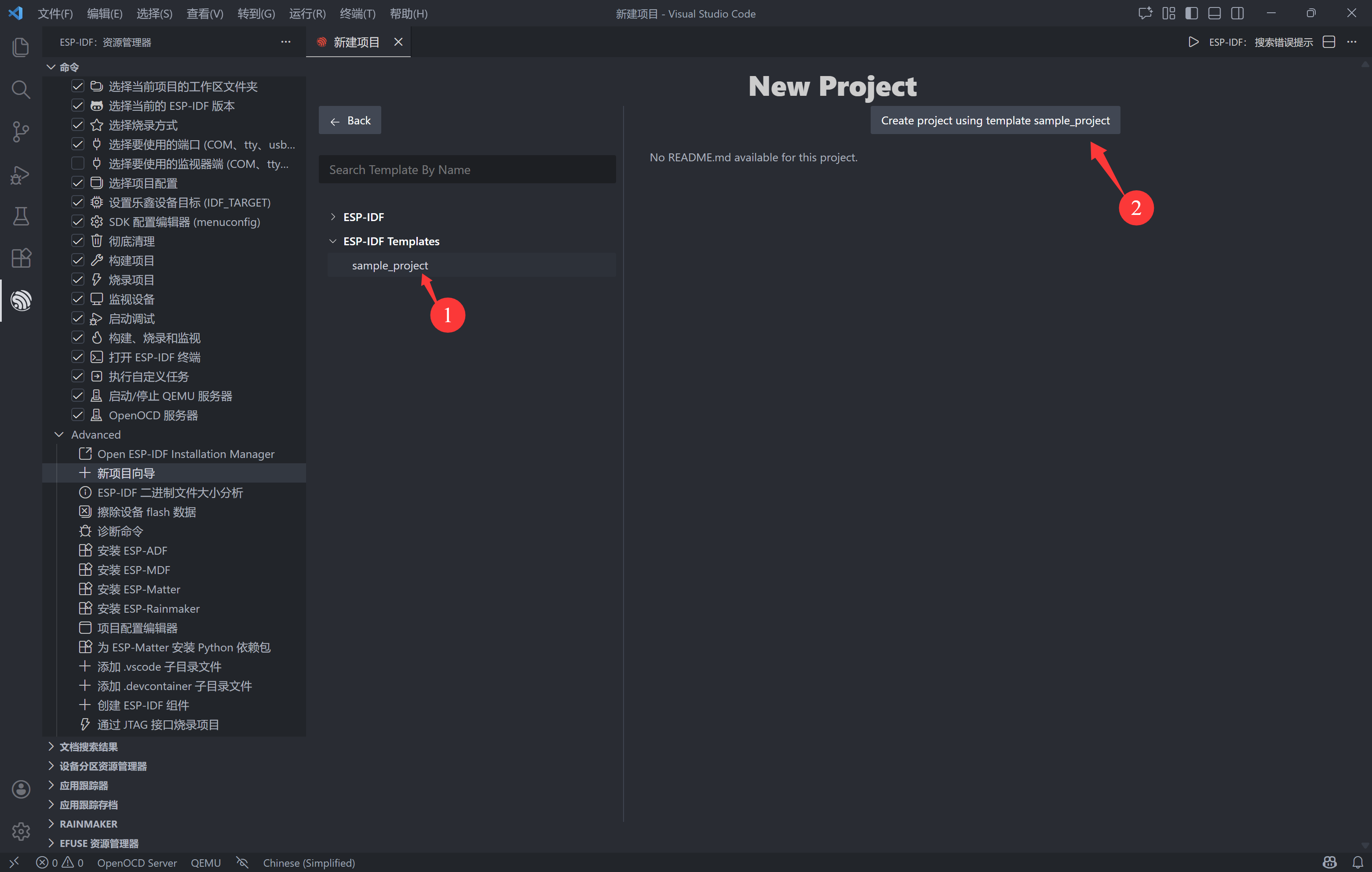Open the chat icon in title bar
This screenshot has width=1372, height=872.
(1145, 13)
